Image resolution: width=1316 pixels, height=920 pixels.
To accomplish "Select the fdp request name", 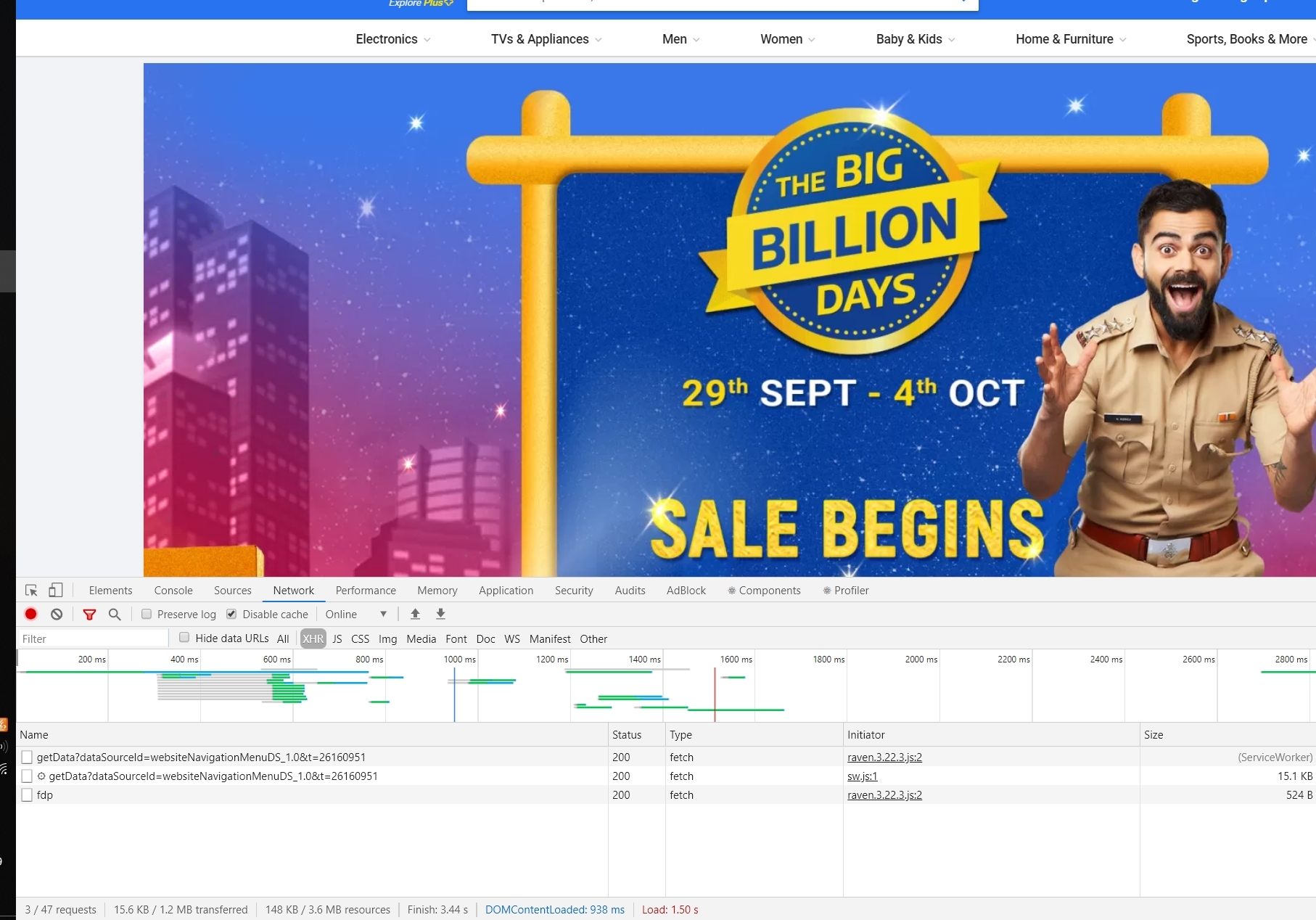I will pyautogui.click(x=45, y=795).
